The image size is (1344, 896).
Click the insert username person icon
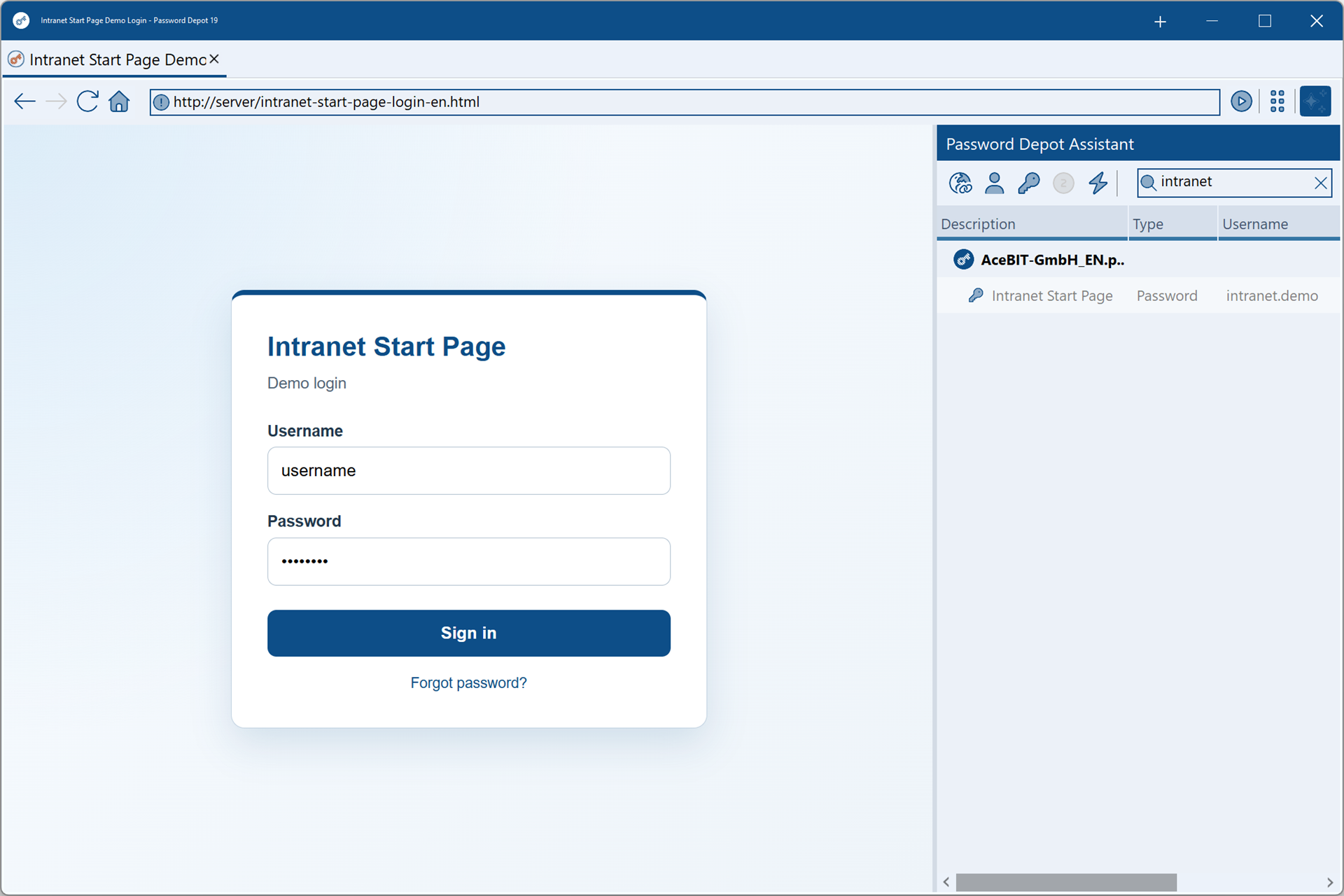point(995,183)
